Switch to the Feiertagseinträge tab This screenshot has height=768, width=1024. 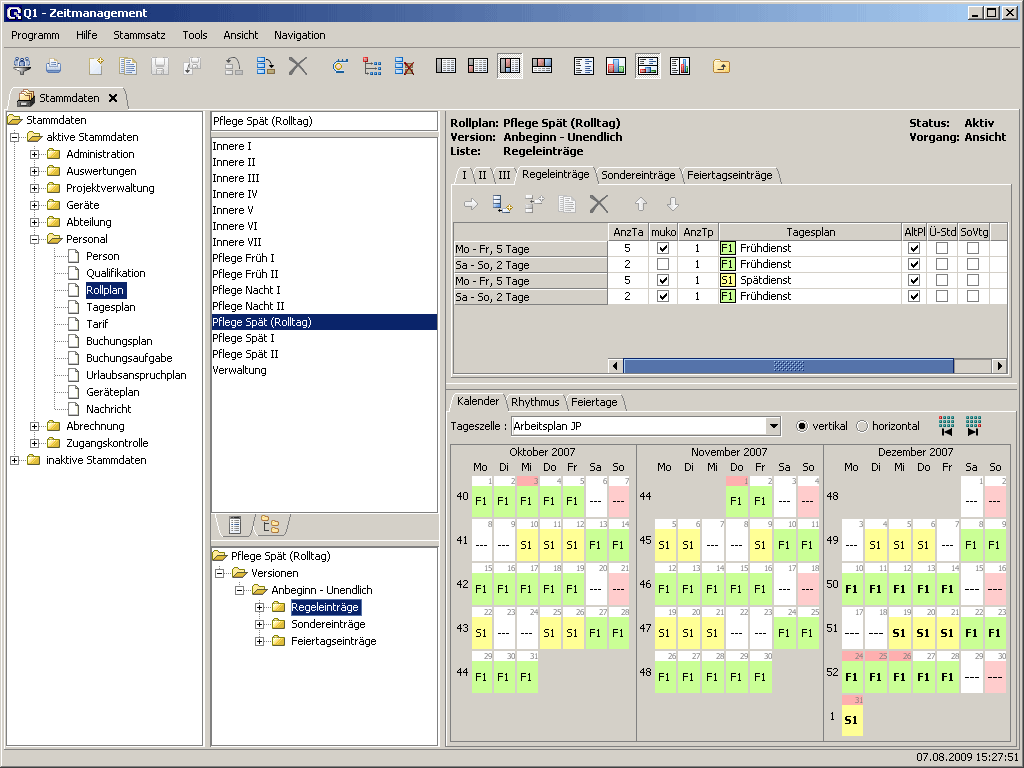(730, 175)
